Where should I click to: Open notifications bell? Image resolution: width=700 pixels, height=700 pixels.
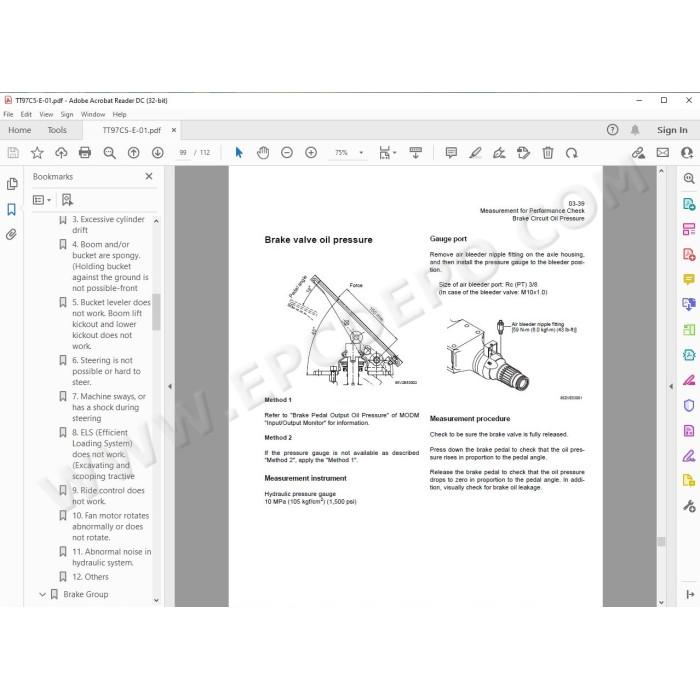[x=635, y=130]
